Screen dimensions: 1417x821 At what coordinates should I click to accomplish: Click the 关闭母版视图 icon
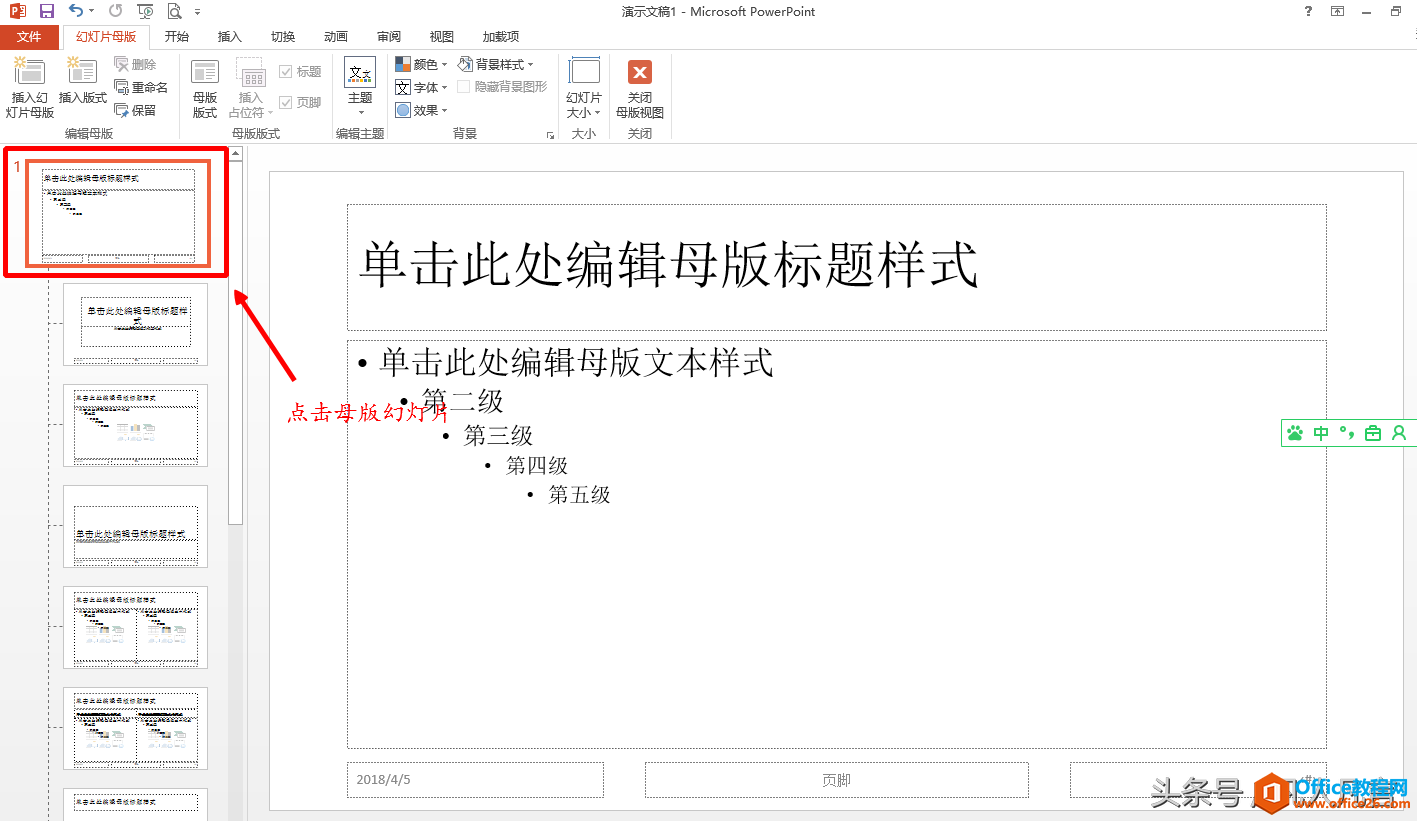(x=640, y=87)
